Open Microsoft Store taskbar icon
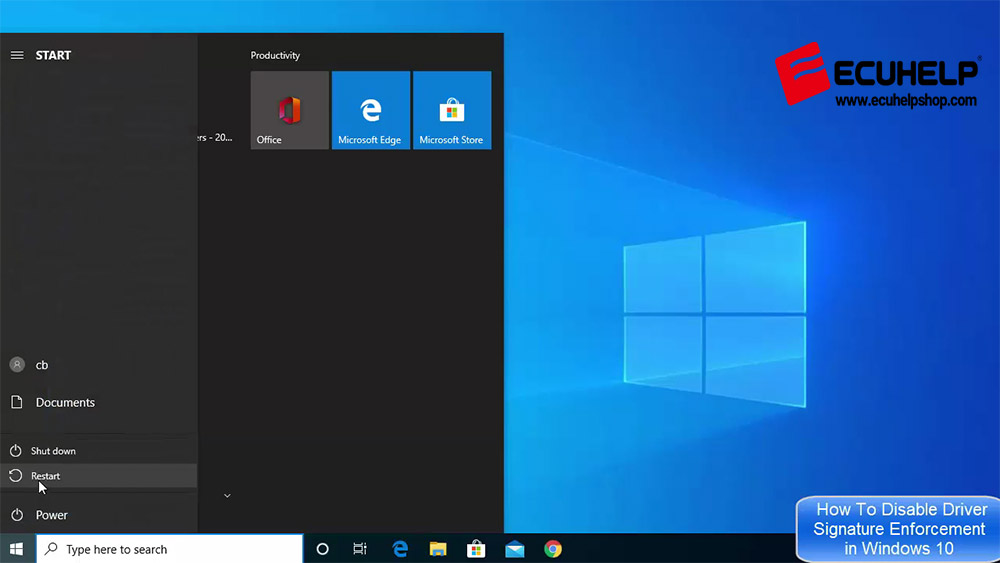This screenshot has height=563, width=1000. tap(476, 549)
